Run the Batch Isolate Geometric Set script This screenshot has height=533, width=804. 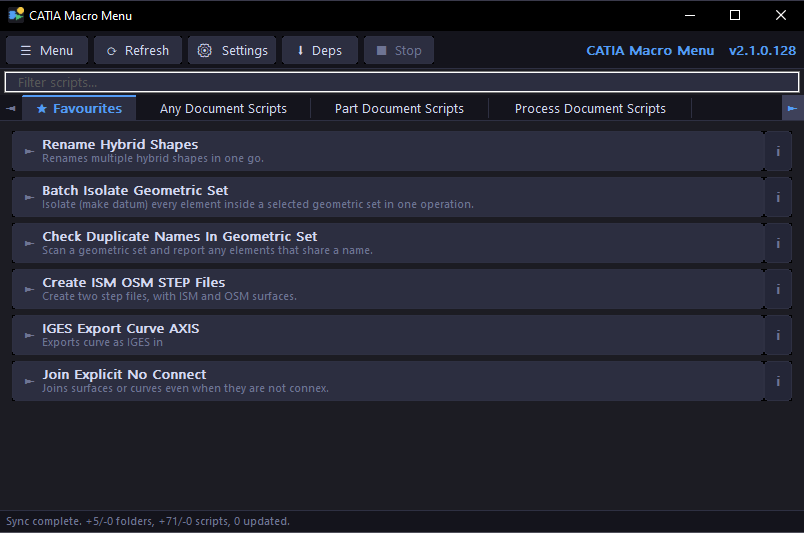[x=388, y=197]
